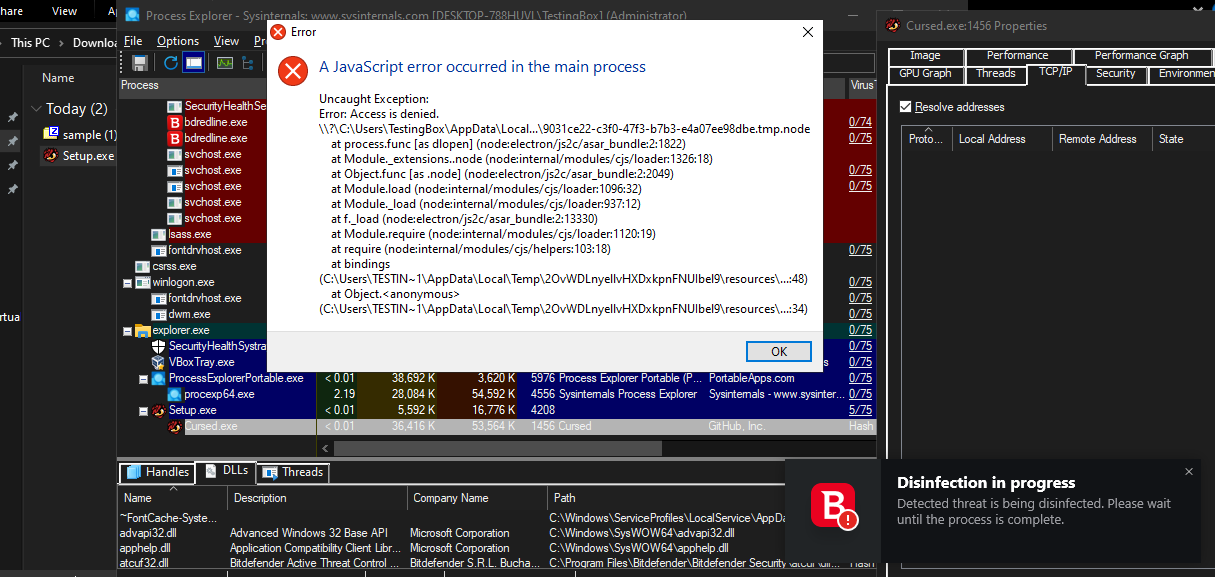Viewport: 1215px width, 577px height.
Task: Click the Bitdefender logo in the notification
Action: 834,506
